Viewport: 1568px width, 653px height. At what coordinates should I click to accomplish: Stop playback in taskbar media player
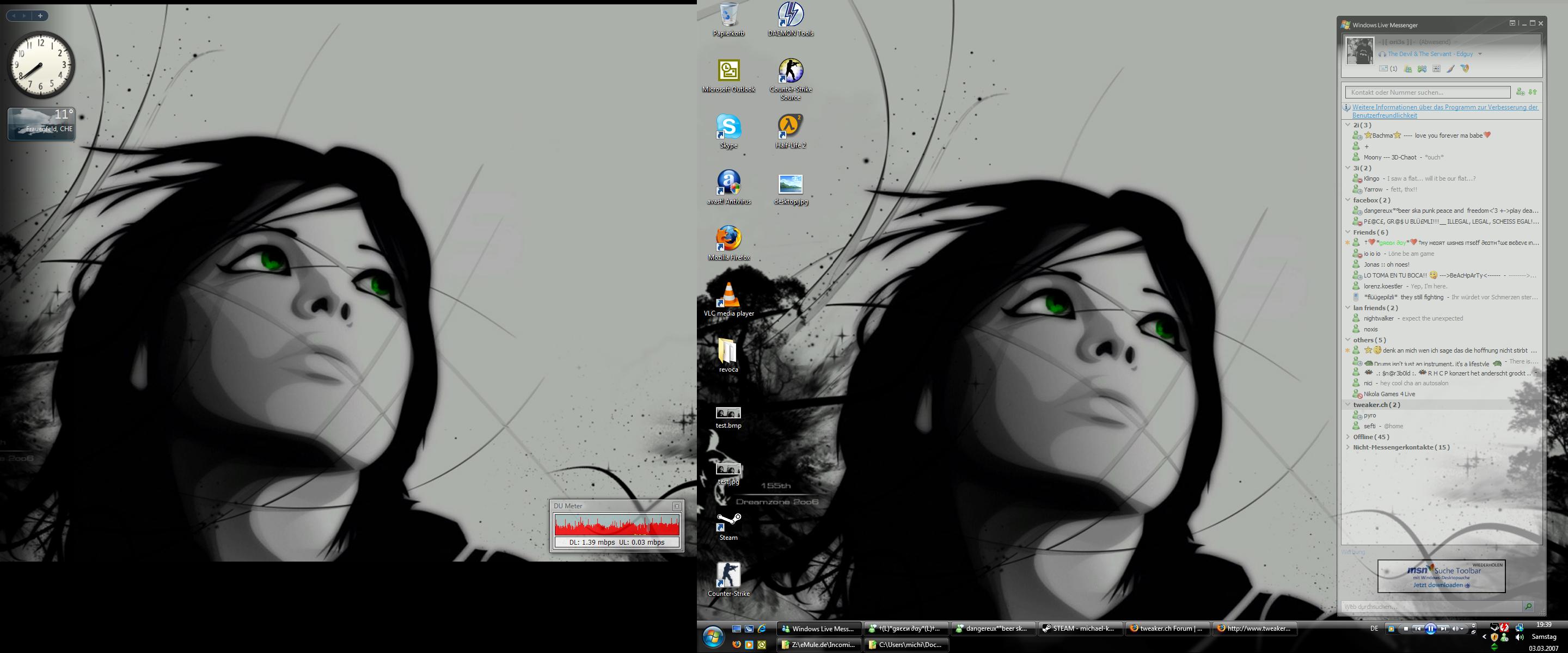click(x=1406, y=629)
